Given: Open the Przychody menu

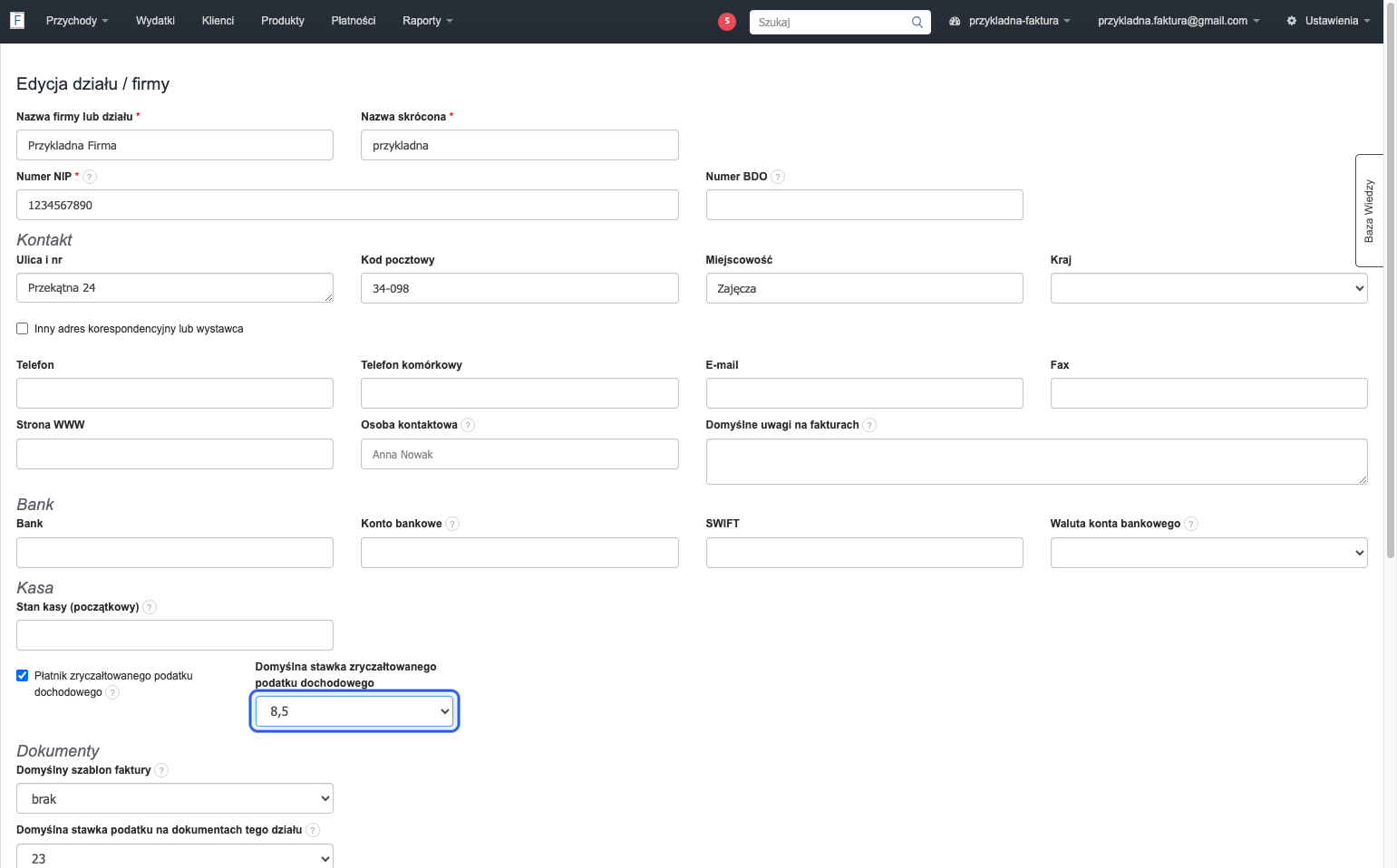Looking at the screenshot, I should pos(77,21).
